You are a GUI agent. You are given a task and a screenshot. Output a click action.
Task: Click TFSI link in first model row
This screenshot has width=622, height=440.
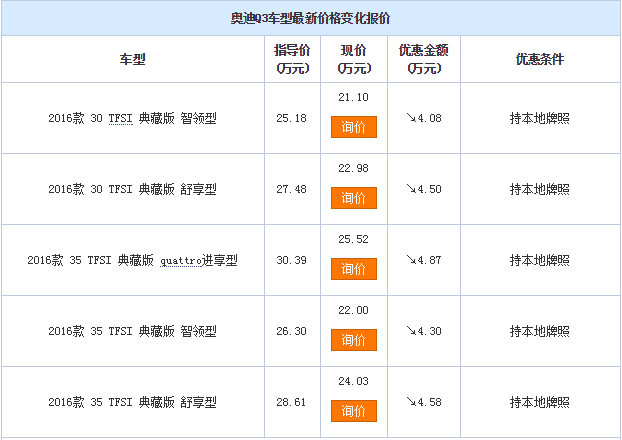(120, 118)
